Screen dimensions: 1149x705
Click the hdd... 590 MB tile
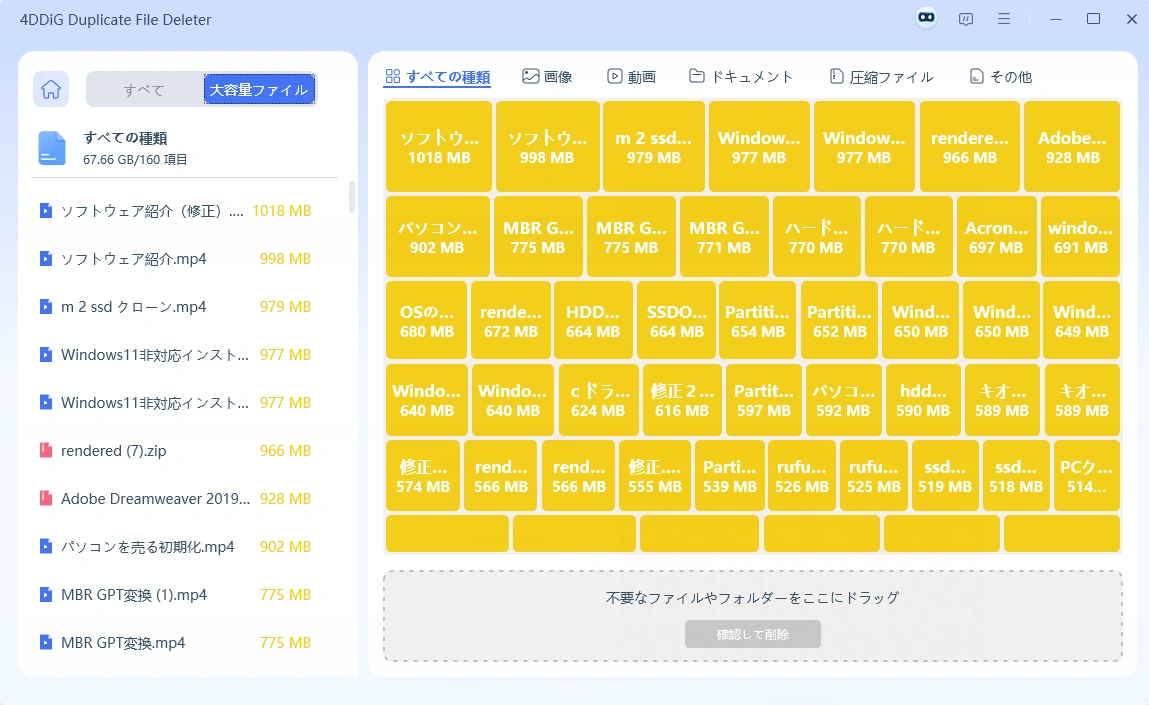923,399
